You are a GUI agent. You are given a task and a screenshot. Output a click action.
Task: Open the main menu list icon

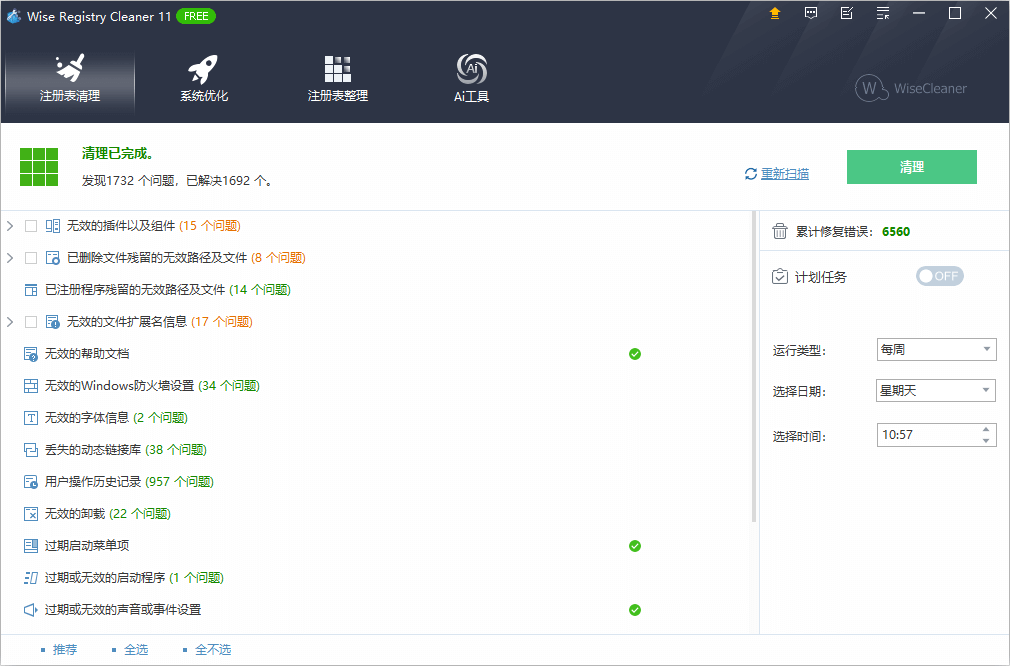[883, 13]
